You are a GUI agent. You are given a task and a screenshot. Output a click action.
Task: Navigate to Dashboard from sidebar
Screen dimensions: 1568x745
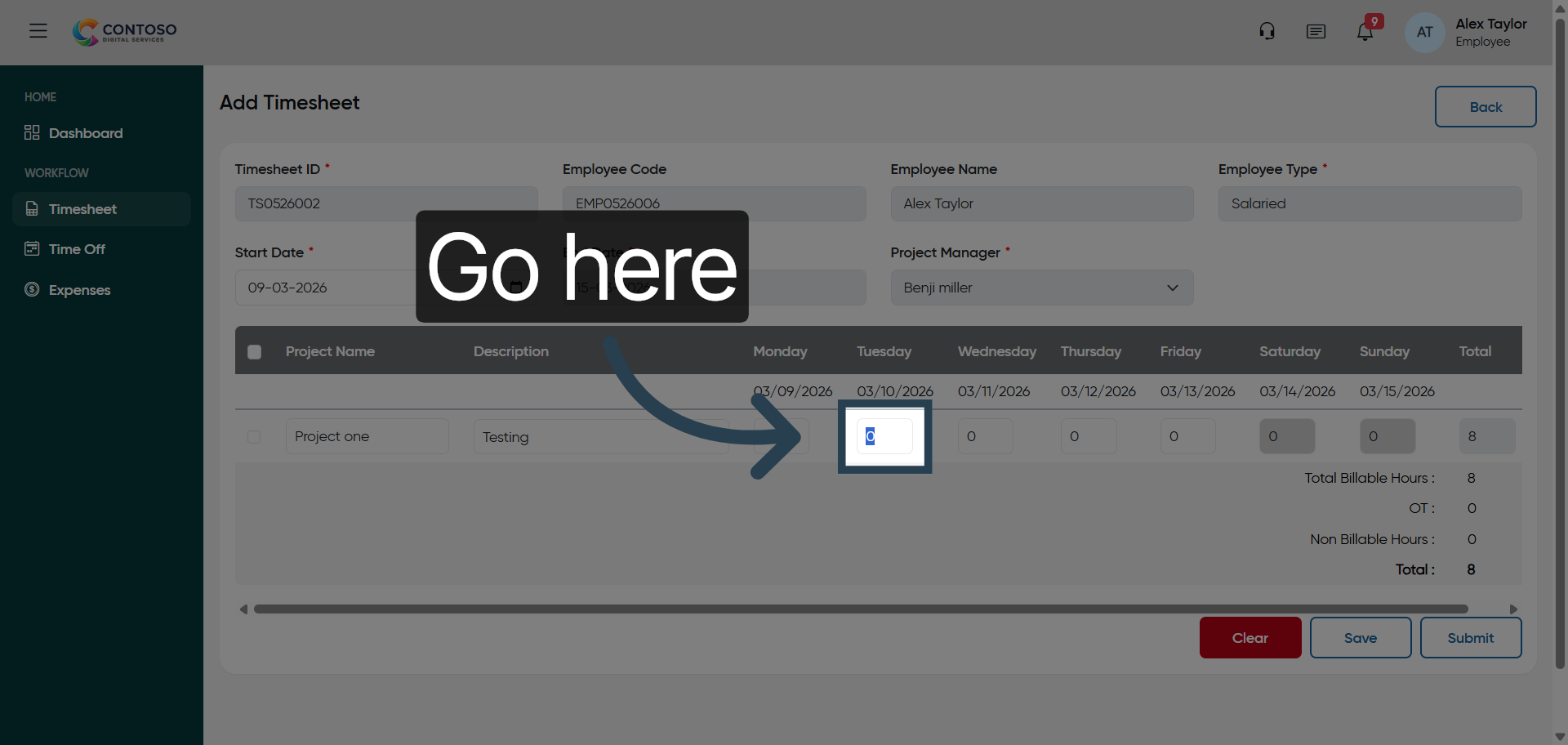[85, 133]
